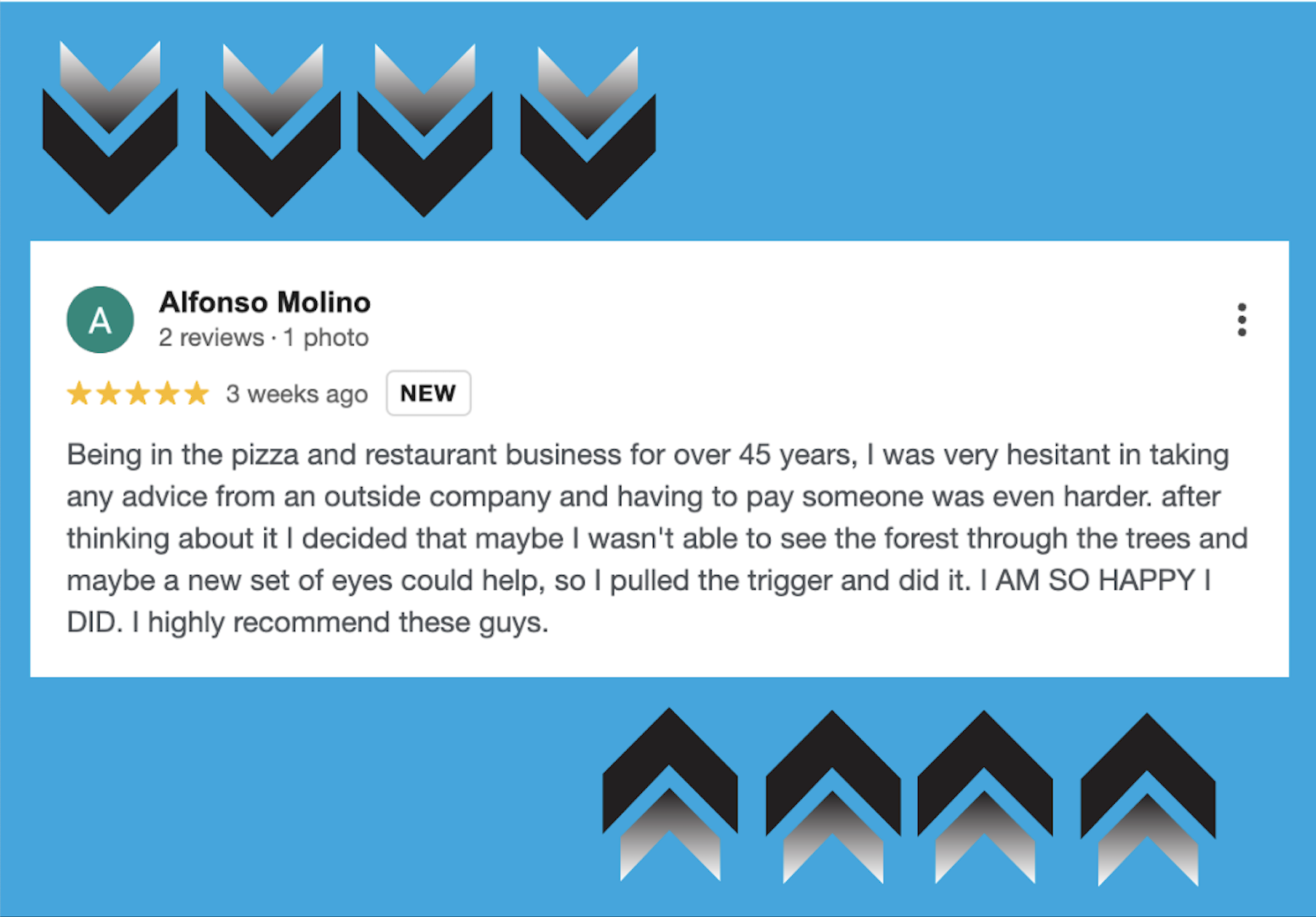Click the third gold rating star
Image resolution: width=1316 pixels, height=917 pixels.
(138, 393)
